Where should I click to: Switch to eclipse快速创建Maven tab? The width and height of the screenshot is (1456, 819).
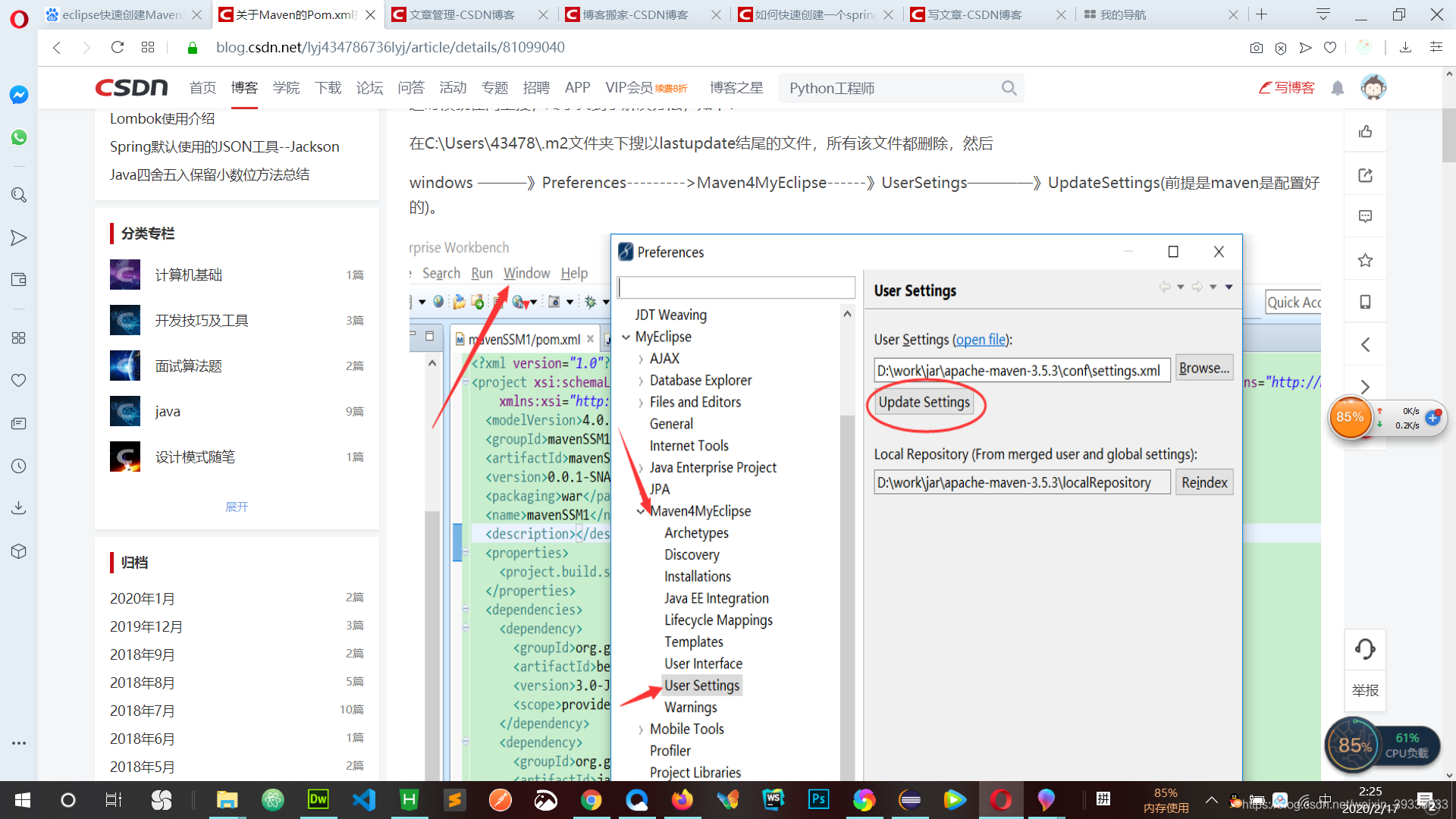(123, 14)
